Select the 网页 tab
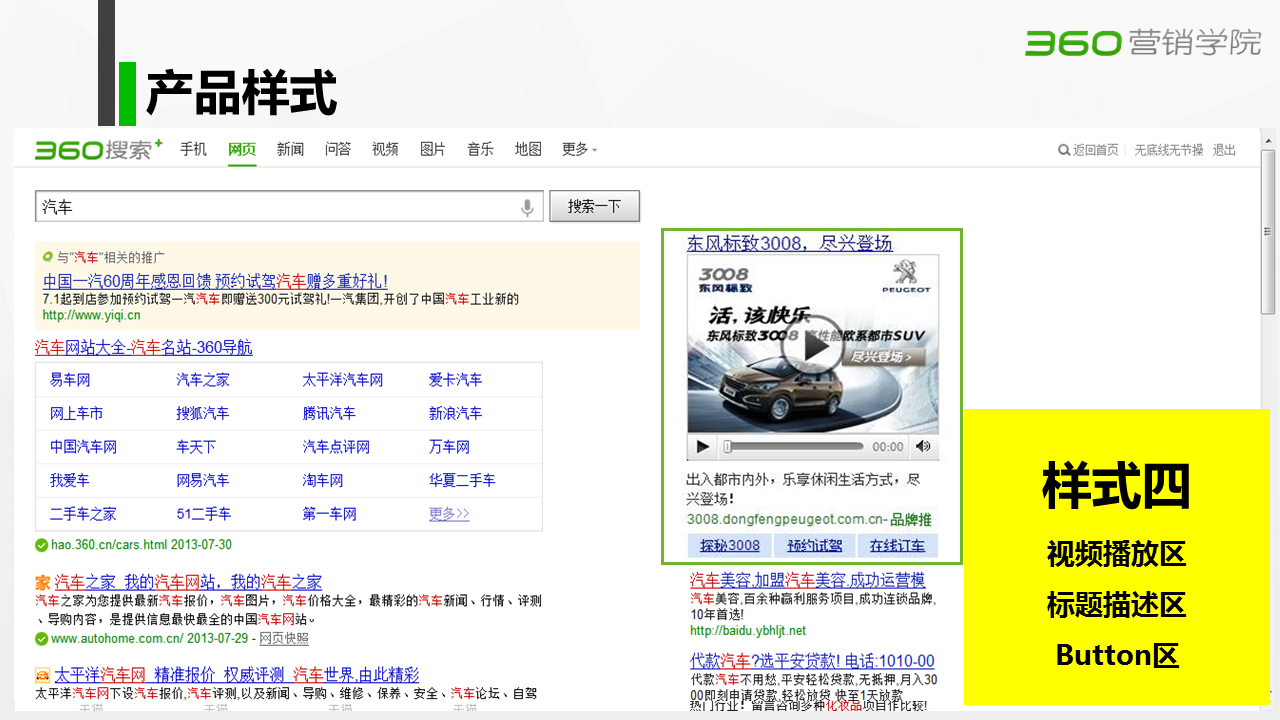 [242, 149]
